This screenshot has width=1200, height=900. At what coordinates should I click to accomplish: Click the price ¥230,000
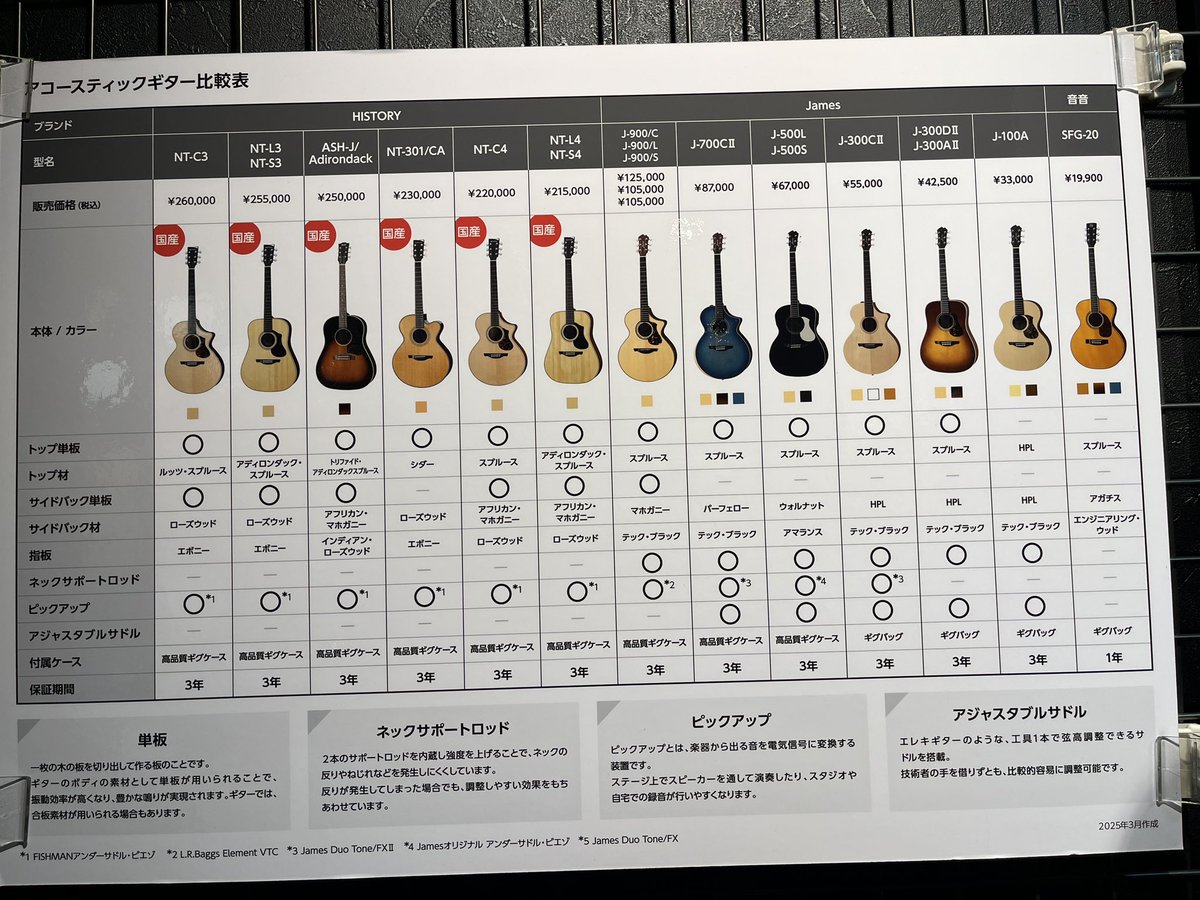click(x=415, y=194)
